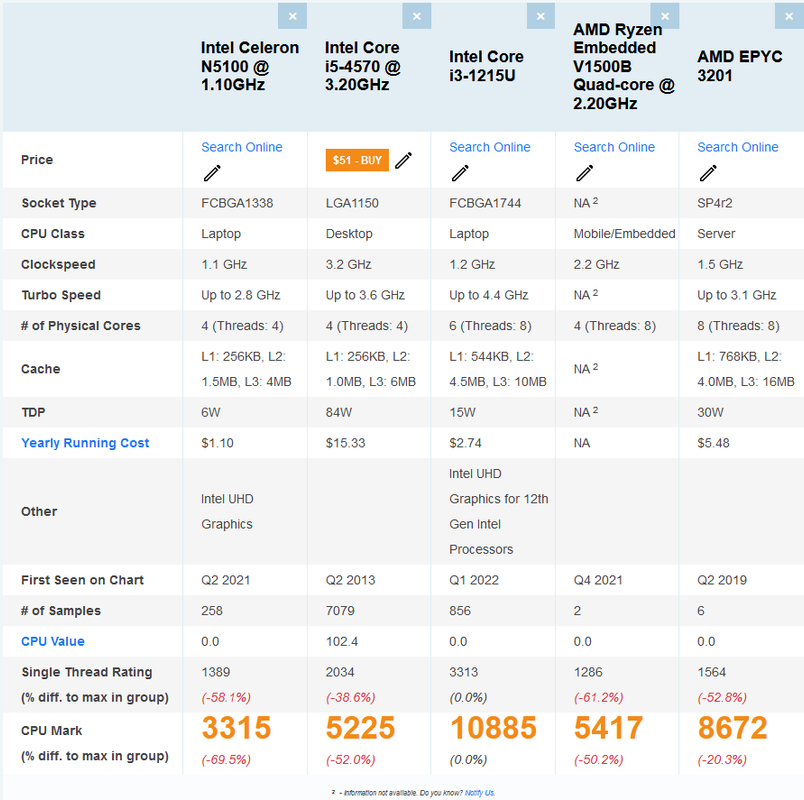Click CPU Mark difference (-69.5%)

click(226, 759)
